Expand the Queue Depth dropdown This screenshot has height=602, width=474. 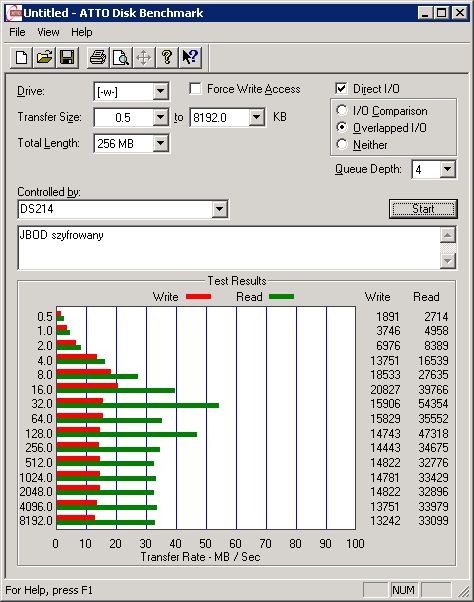447,169
